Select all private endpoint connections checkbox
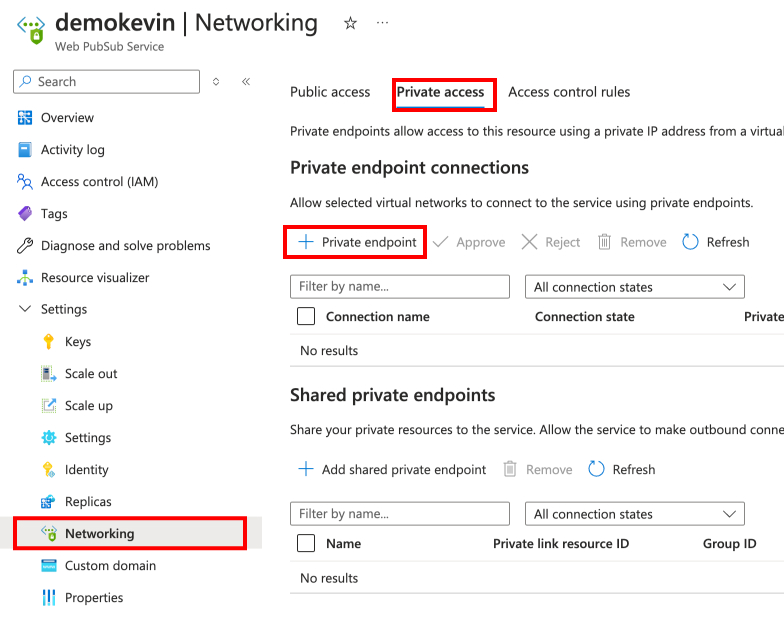The width and height of the screenshot is (784, 621). click(x=306, y=317)
